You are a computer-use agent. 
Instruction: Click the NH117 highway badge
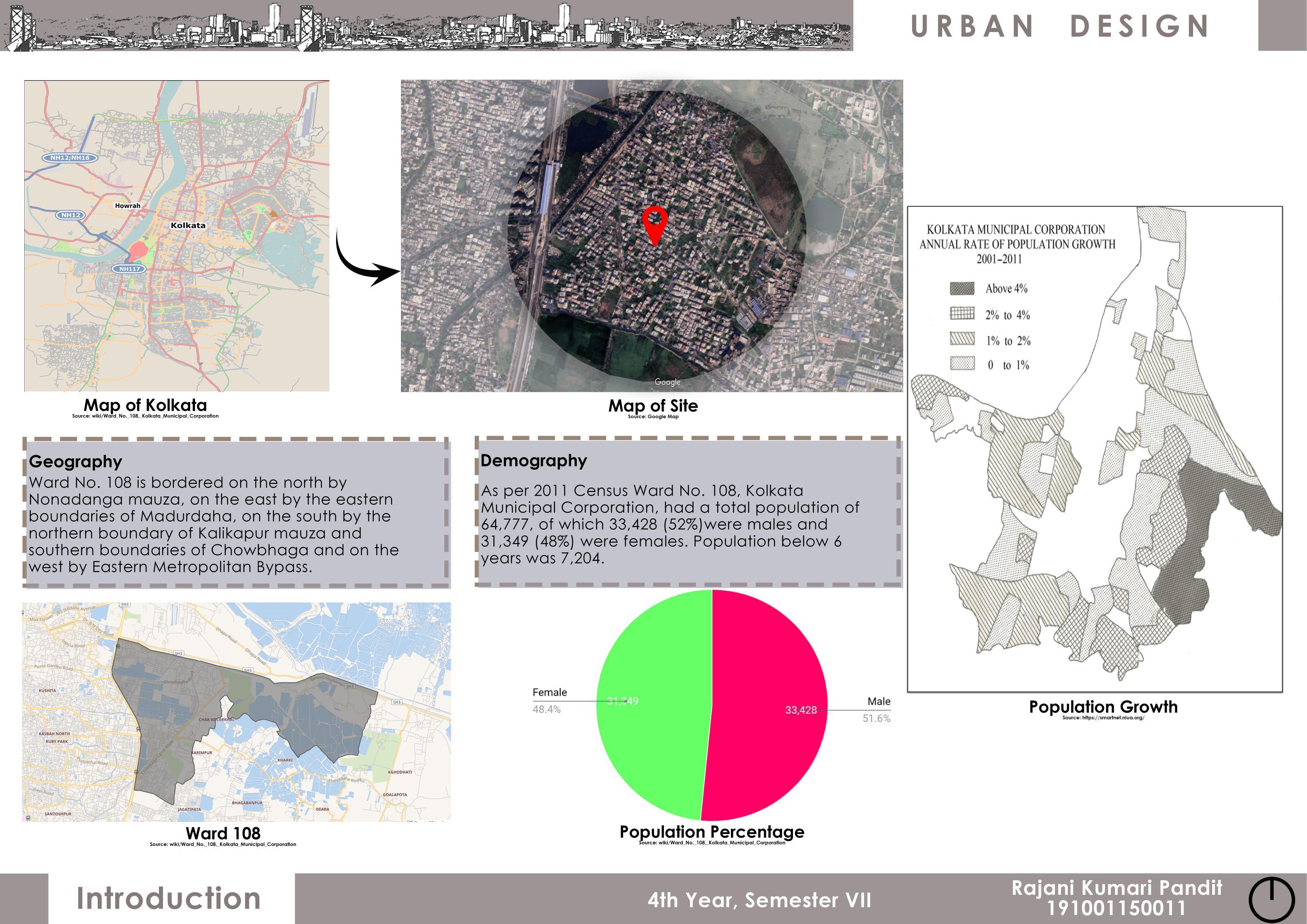point(129,269)
